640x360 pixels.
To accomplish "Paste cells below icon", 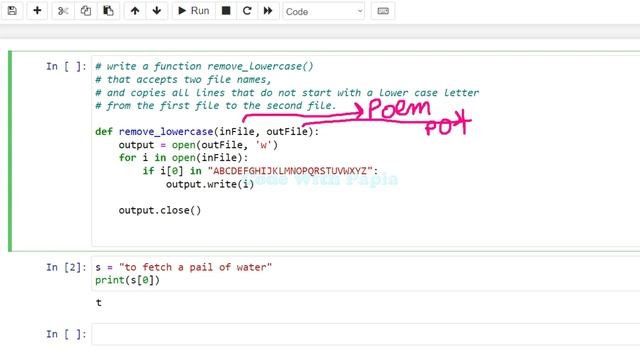I will coord(108,11).
